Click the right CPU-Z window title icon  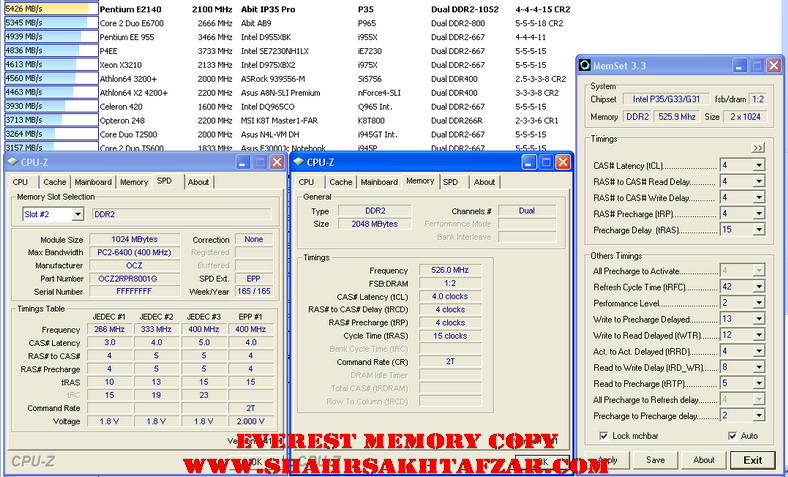point(299,162)
